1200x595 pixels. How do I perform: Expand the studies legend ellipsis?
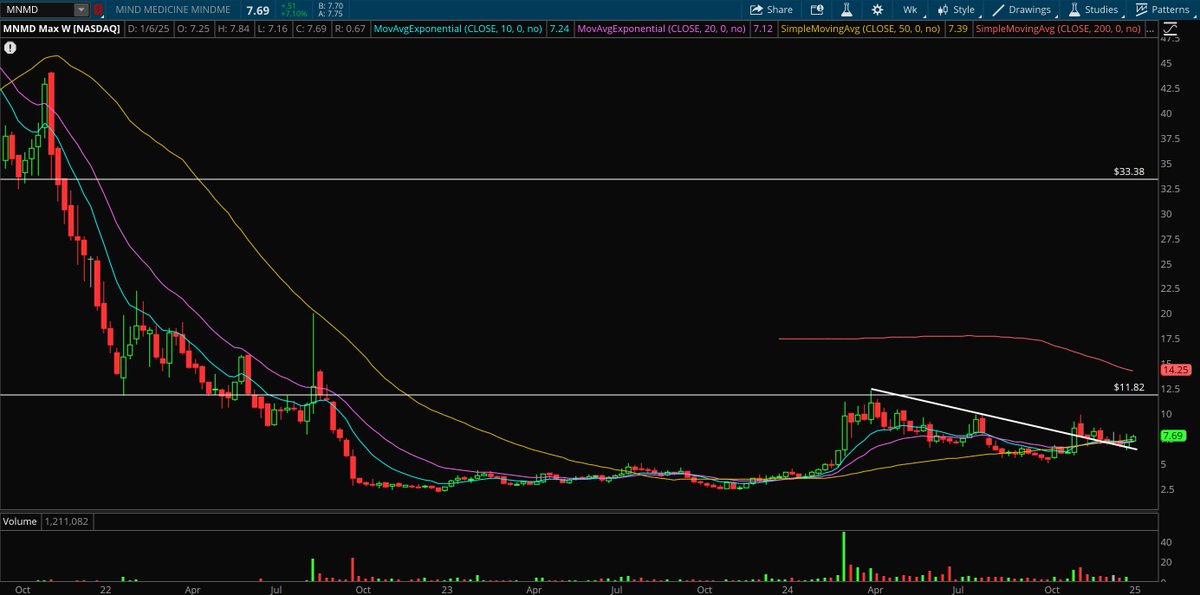coord(1149,29)
